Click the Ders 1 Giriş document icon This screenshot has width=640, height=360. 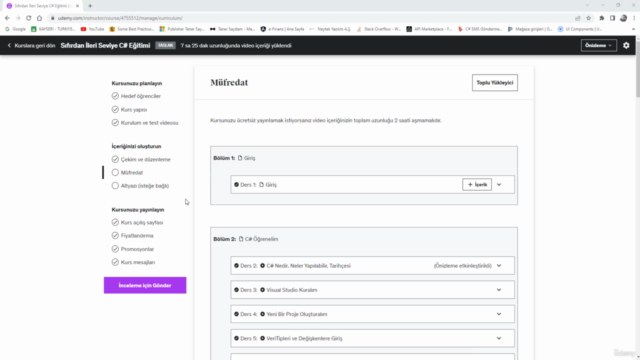tap(262, 184)
